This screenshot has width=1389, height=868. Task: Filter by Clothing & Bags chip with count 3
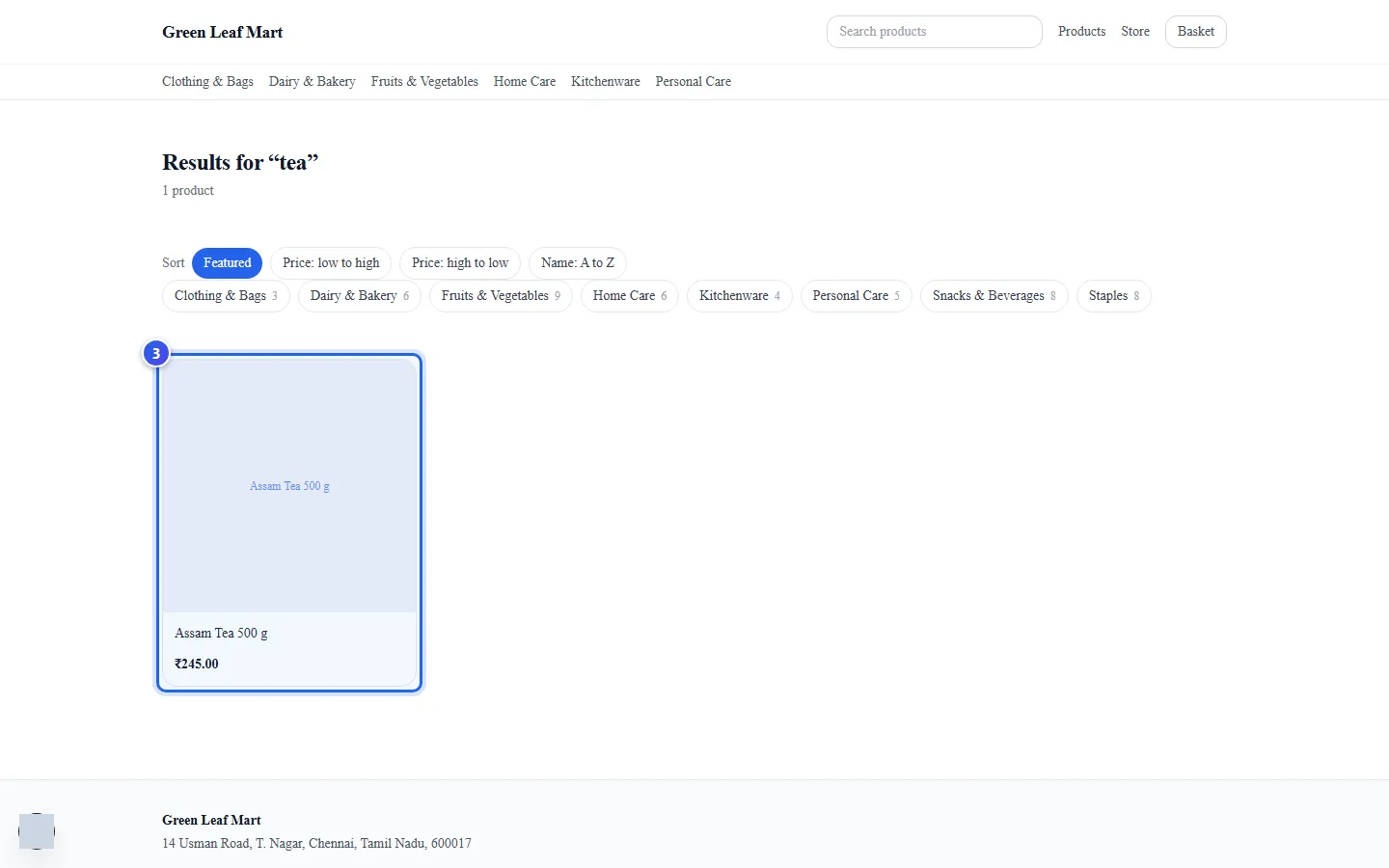[226, 296]
